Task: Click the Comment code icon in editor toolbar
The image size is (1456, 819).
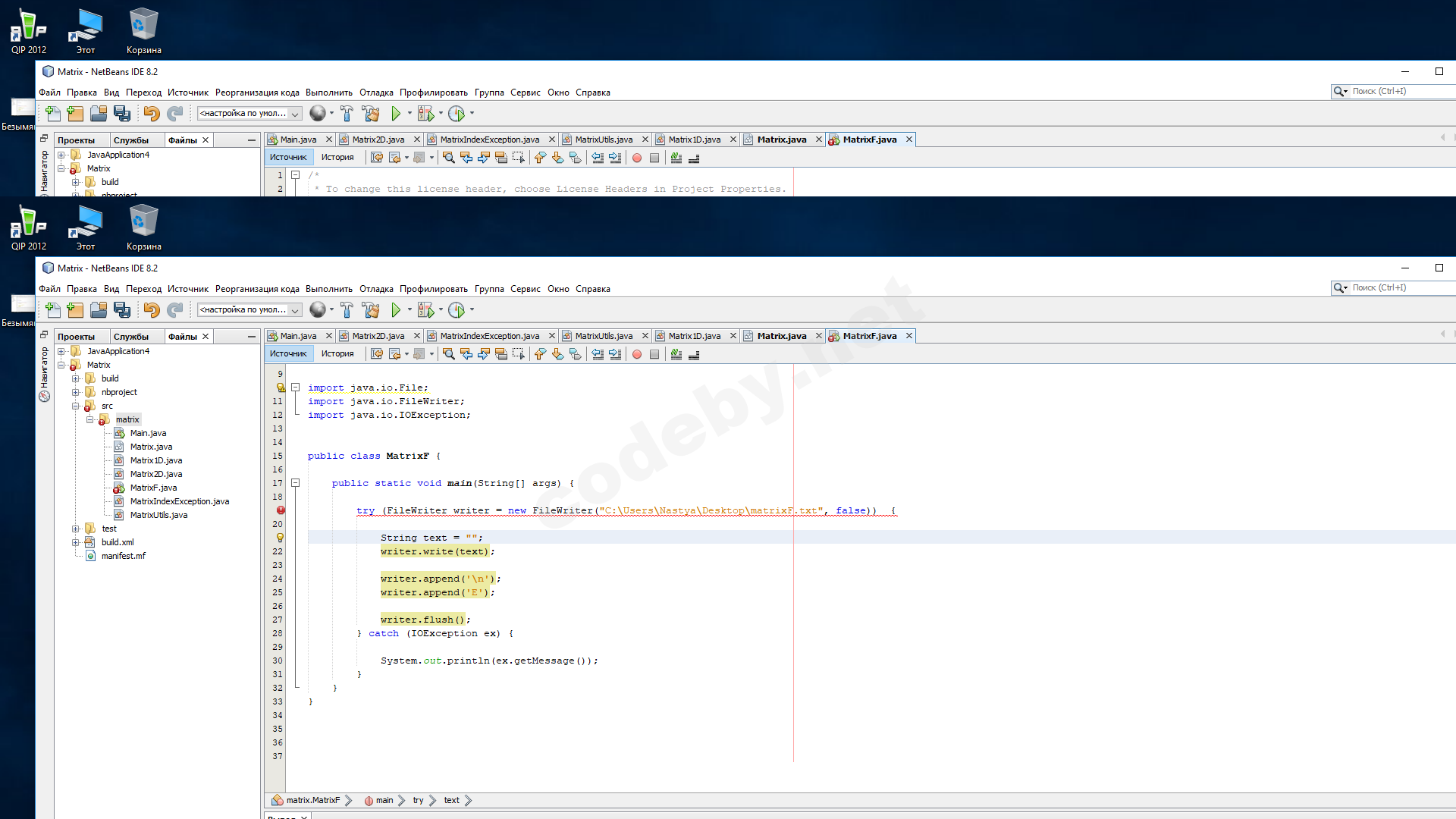Action: tap(676, 354)
